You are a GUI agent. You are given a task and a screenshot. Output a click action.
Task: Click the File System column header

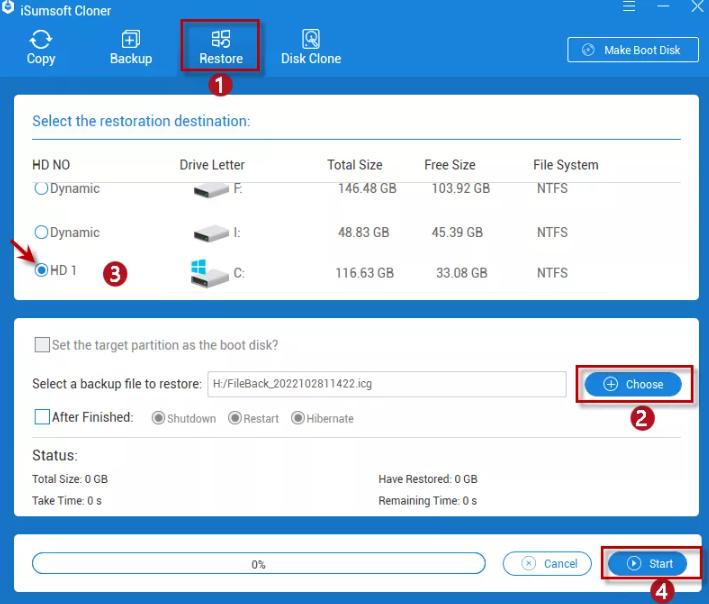[566, 165]
